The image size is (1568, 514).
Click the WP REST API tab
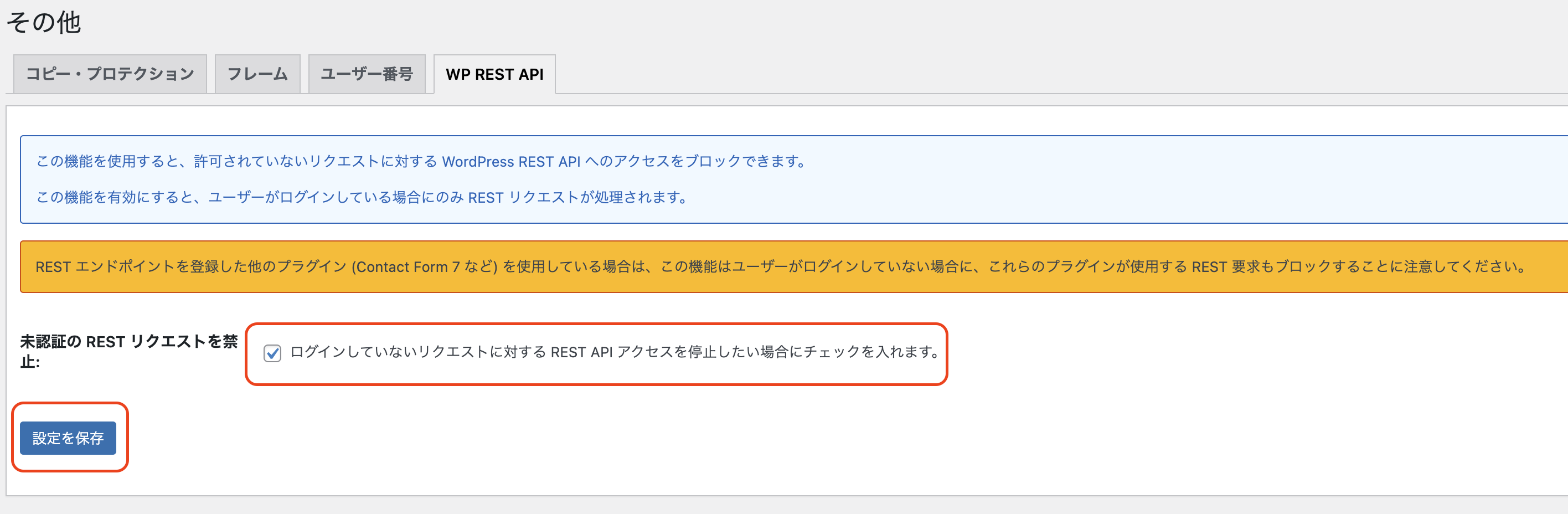point(494,74)
